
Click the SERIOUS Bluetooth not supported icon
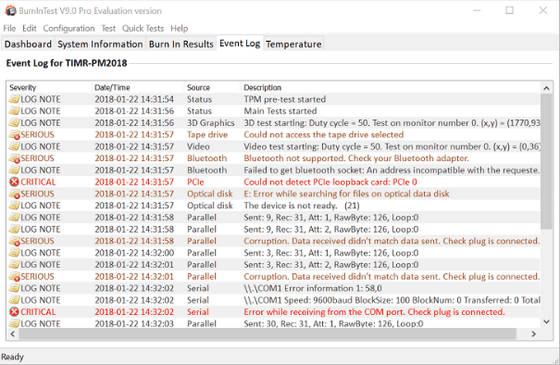click(x=14, y=159)
